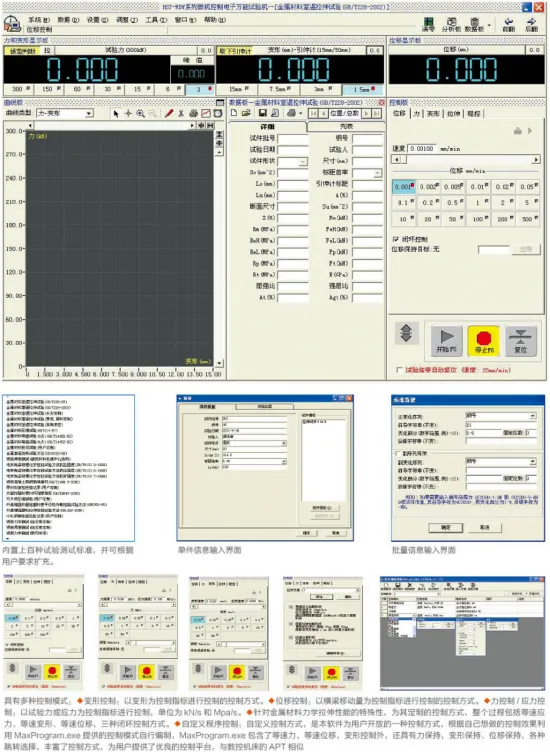Image resolution: width=550 pixels, height=755 pixels.
Task: Jump to last record in data board
Action: [x=375, y=114]
